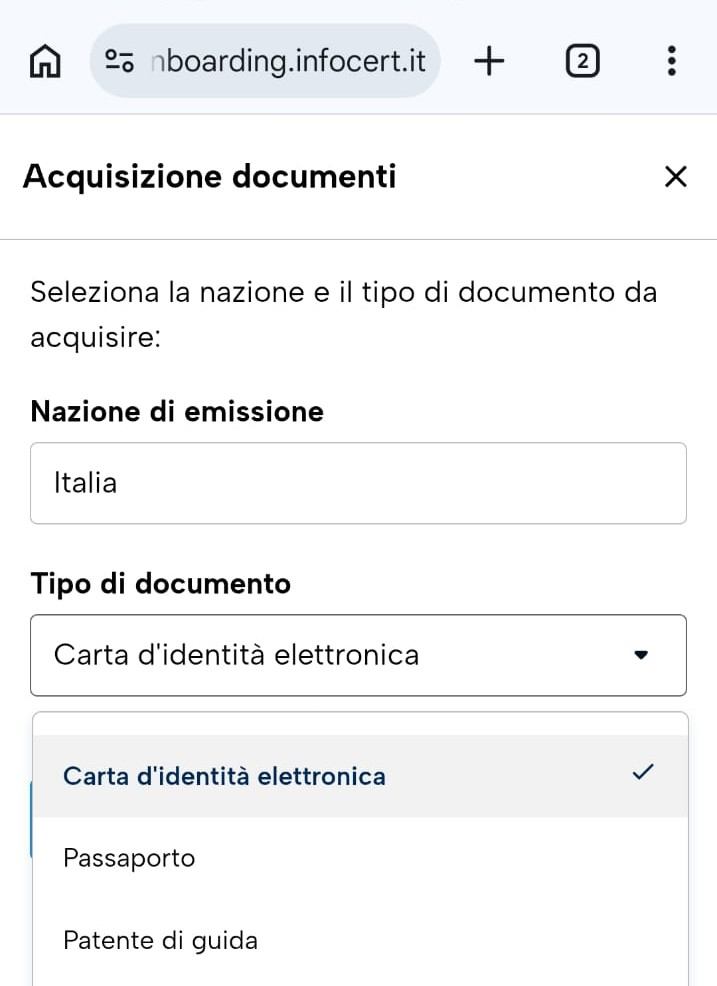Screen dimensions: 717x986
Task: Close the Acquisizione documenti dialog
Action: point(675,177)
